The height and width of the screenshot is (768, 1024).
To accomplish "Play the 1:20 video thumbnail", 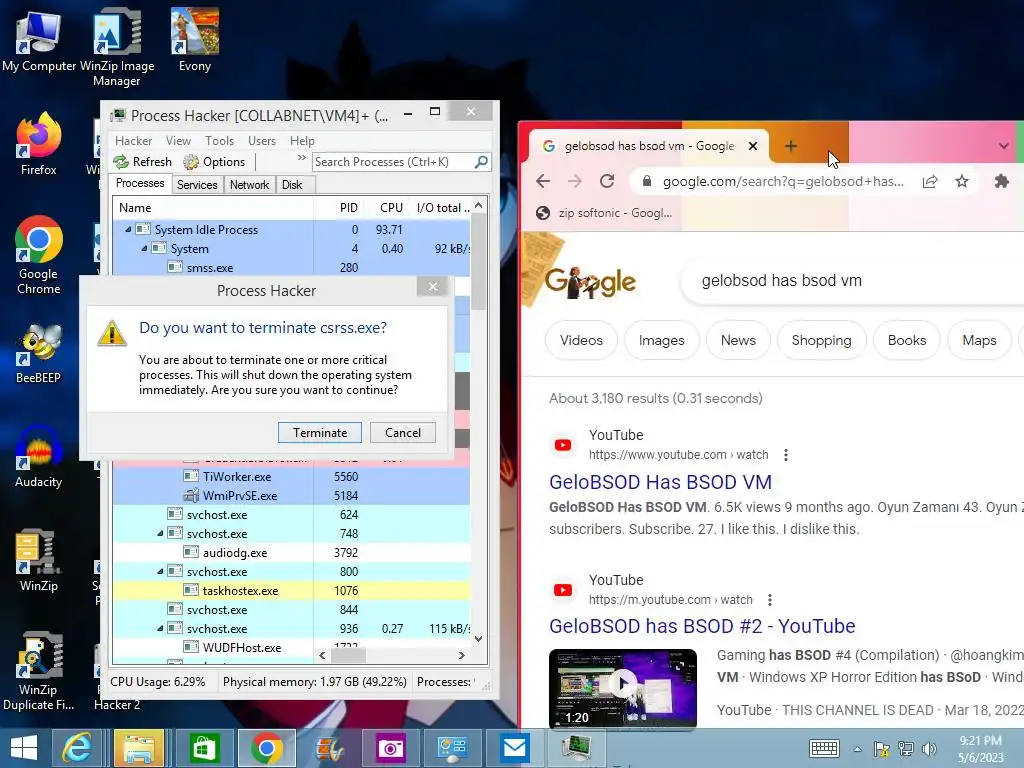I will click(623, 688).
